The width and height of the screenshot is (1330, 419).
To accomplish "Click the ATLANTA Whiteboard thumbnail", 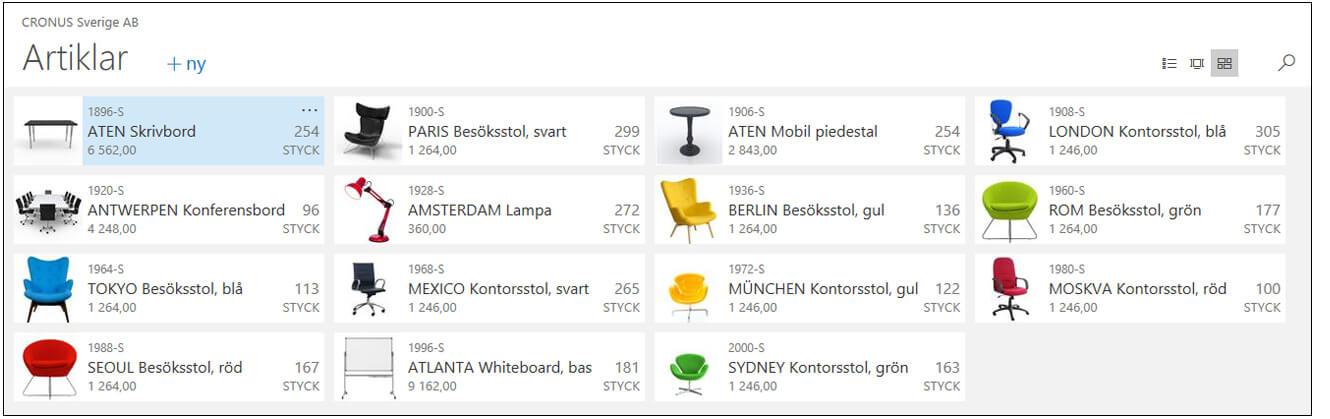I will (369, 368).
